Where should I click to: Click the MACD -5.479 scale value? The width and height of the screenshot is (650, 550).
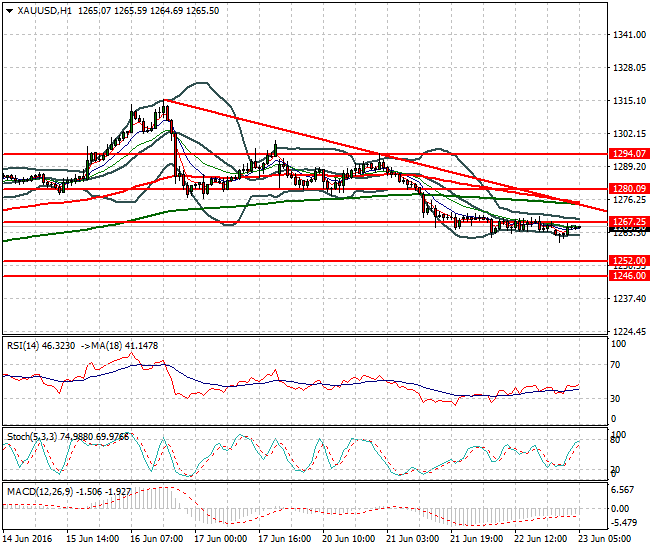click(624, 523)
